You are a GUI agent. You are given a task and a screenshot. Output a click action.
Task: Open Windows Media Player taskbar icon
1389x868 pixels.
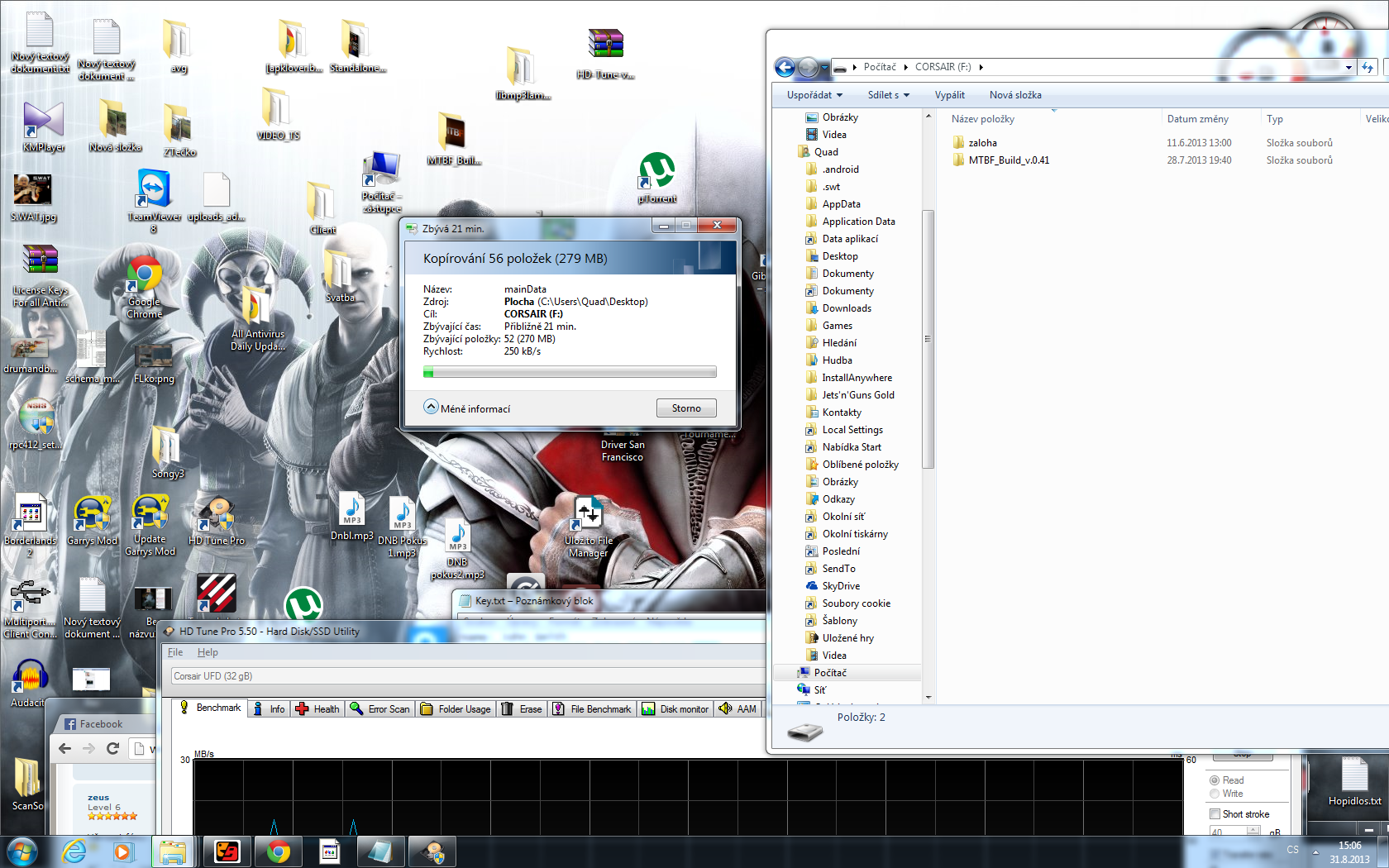coord(123,851)
